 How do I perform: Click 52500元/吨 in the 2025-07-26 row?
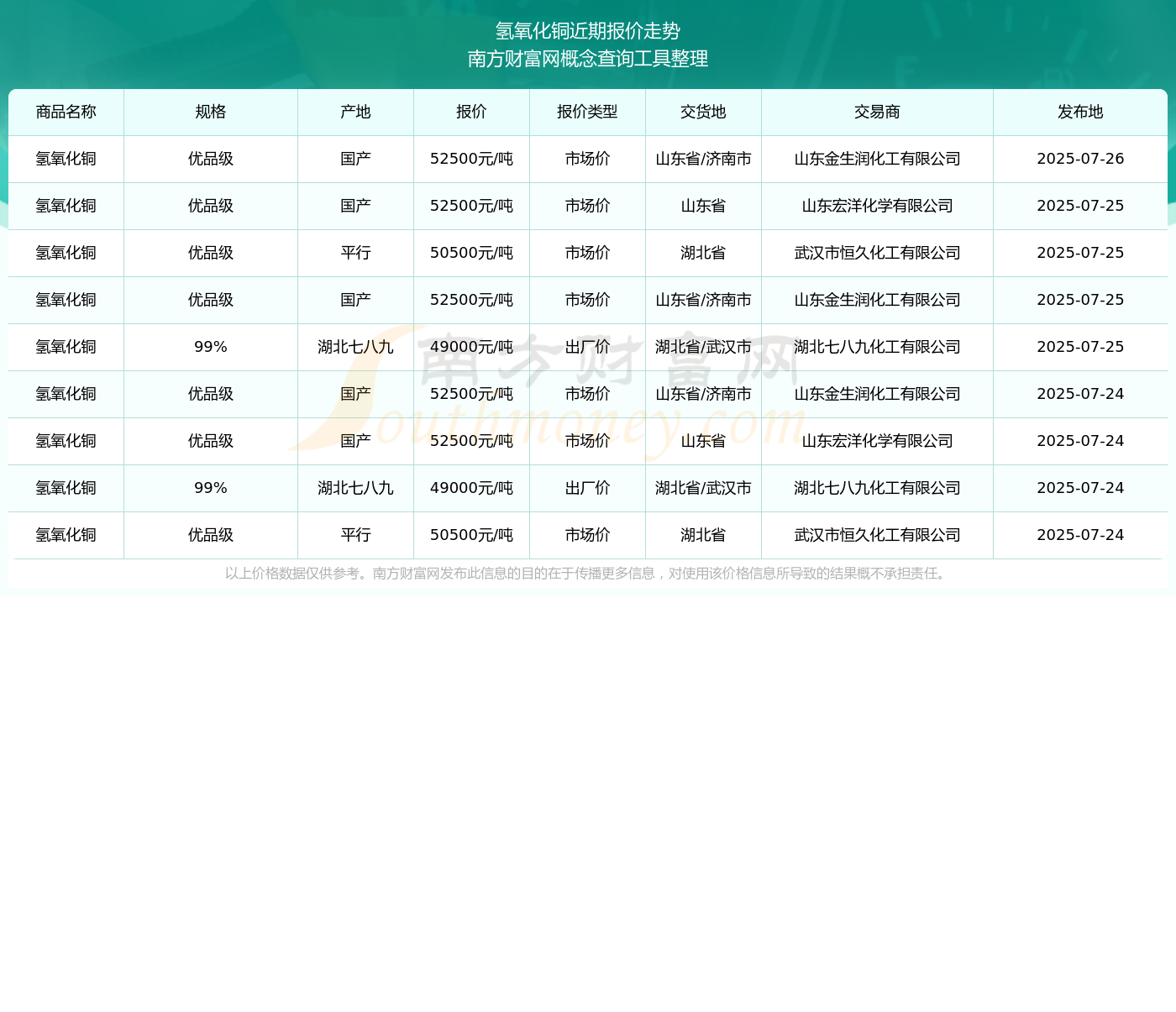pos(472,159)
